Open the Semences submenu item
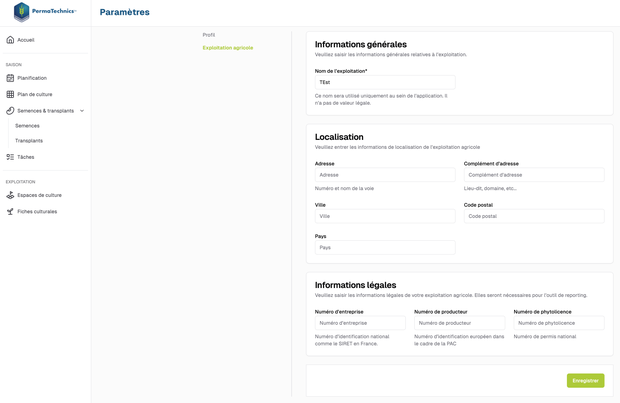This screenshot has height=403, width=620. [x=28, y=126]
